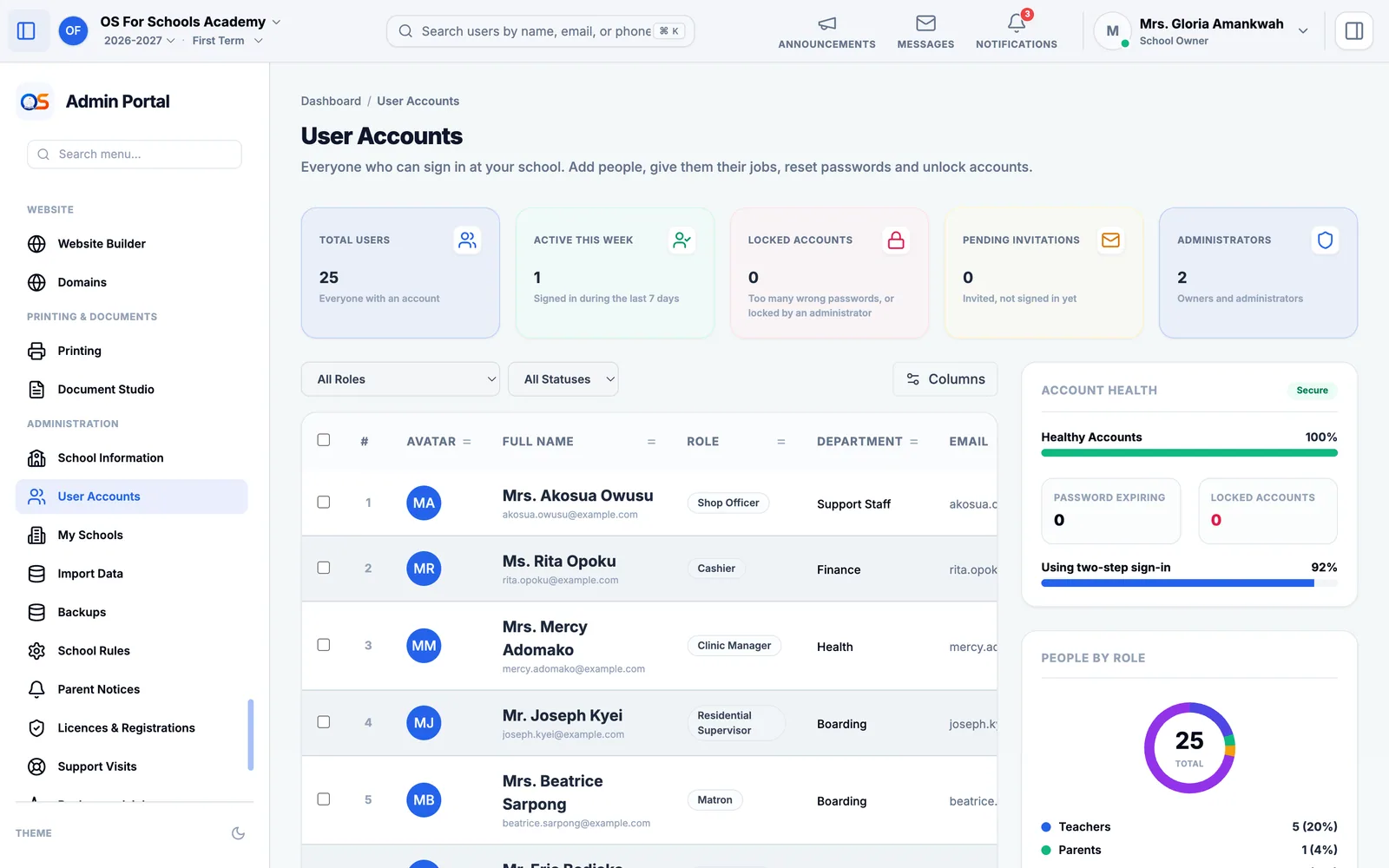1389x868 pixels.
Task: Click the MA avatar for Akosua Owusu
Action: pos(424,503)
